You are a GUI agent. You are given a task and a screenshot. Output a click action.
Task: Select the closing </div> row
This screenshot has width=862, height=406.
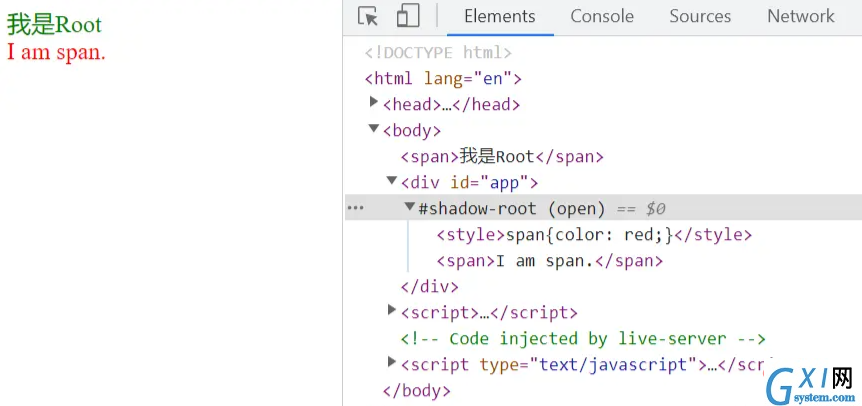click(x=429, y=287)
